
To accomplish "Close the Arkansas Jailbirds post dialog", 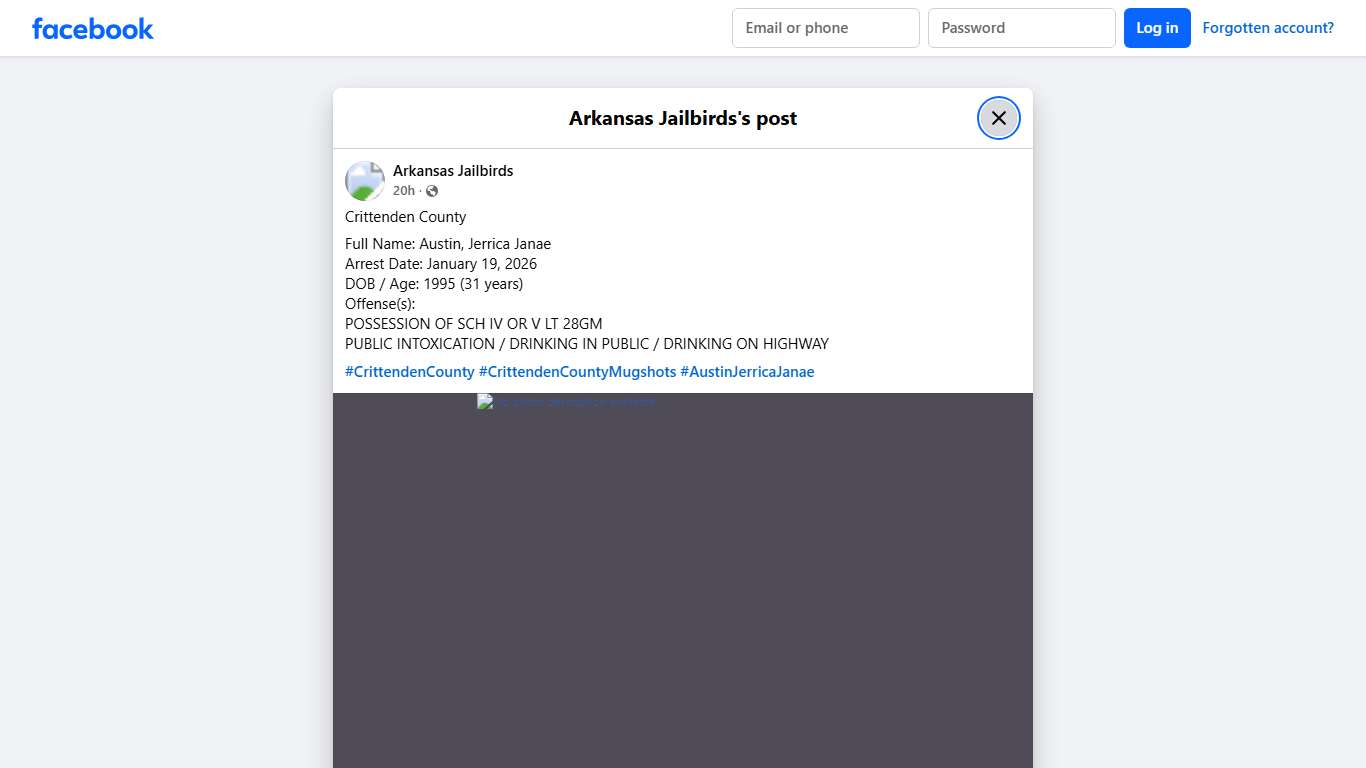I will 998,118.
